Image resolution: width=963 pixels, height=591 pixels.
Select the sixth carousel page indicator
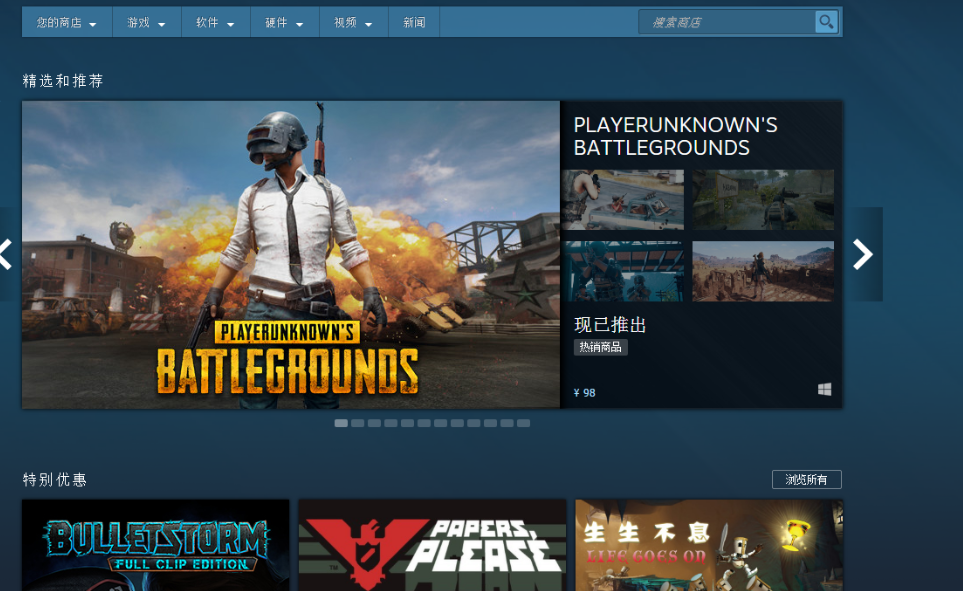424,423
